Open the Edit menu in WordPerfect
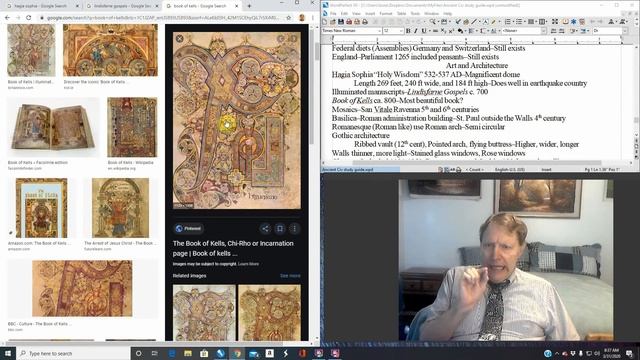The image size is (640, 360). (344, 13)
